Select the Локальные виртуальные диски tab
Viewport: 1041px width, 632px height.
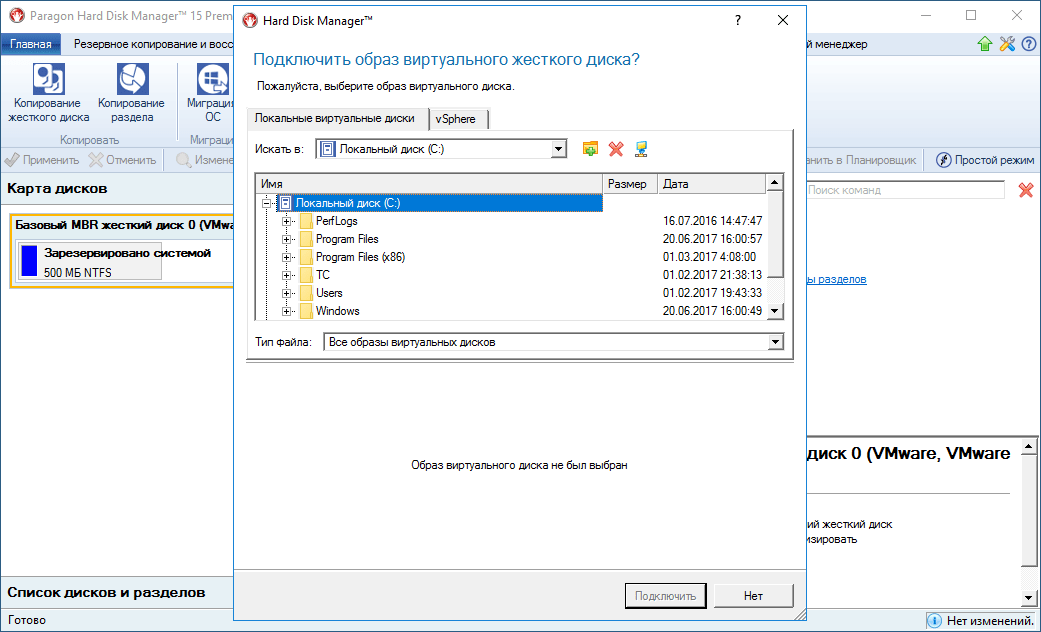click(x=335, y=118)
